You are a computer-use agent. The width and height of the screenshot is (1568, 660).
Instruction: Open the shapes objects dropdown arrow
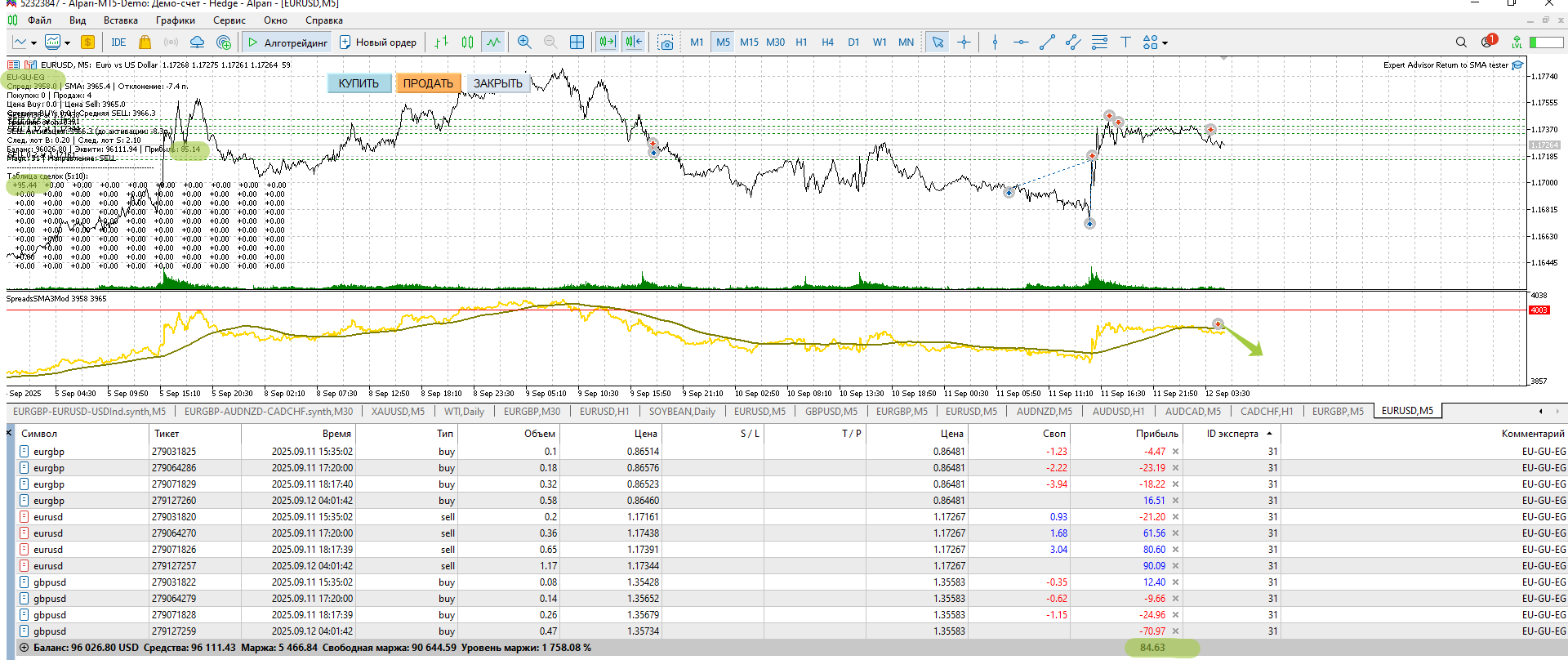pos(1165,43)
